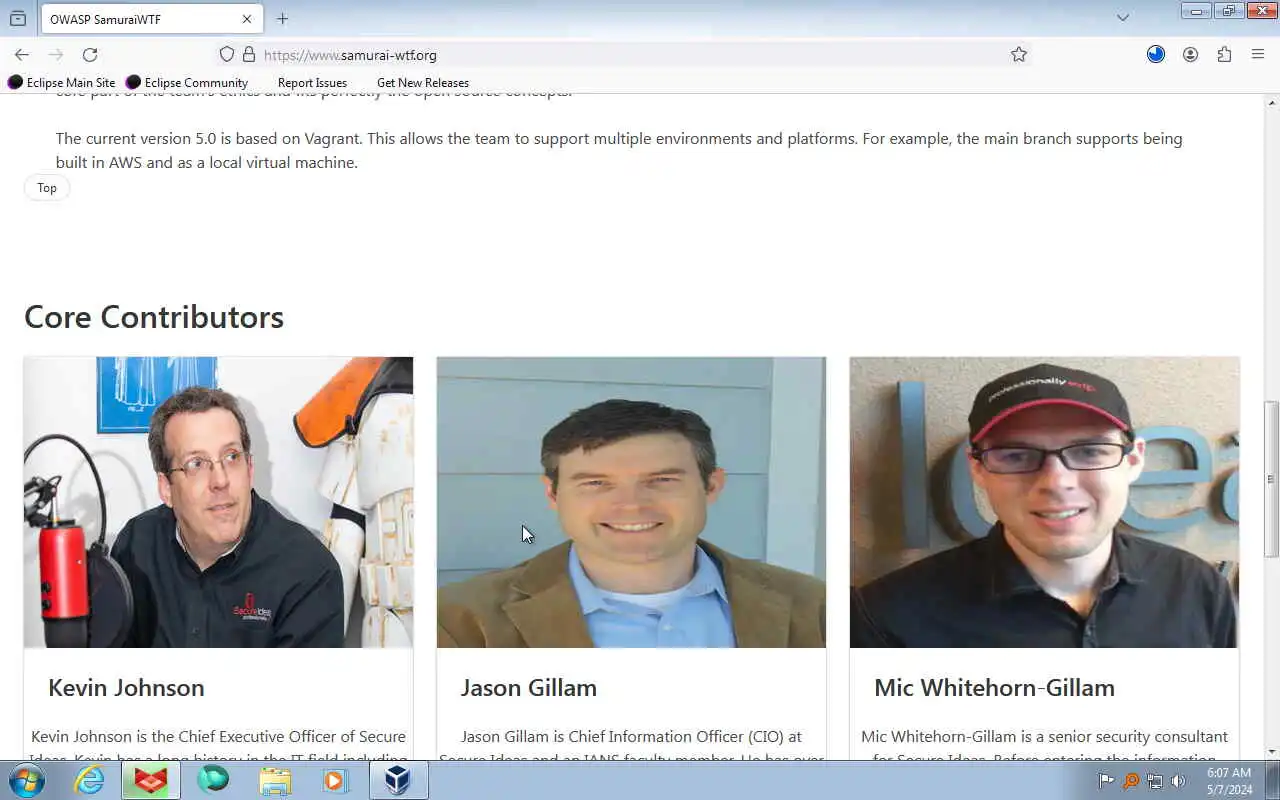Click the shield tracking protection icon
1280x800 pixels.
pyautogui.click(x=227, y=55)
